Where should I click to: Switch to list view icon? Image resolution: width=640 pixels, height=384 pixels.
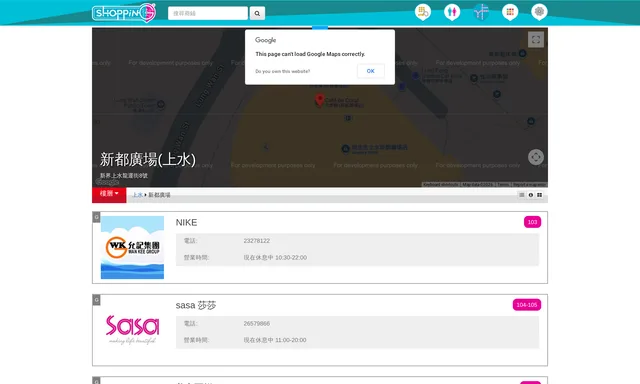(x=522, y=195)
